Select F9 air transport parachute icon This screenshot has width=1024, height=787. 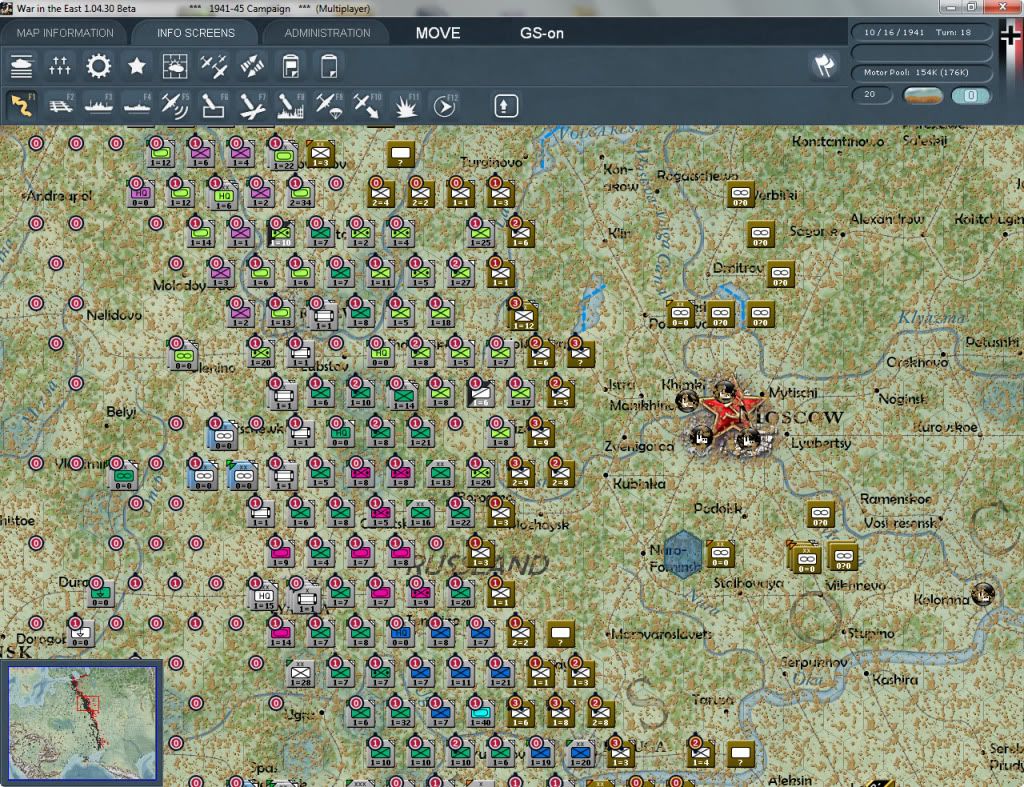pyautogui.click(x=329, y=105)
